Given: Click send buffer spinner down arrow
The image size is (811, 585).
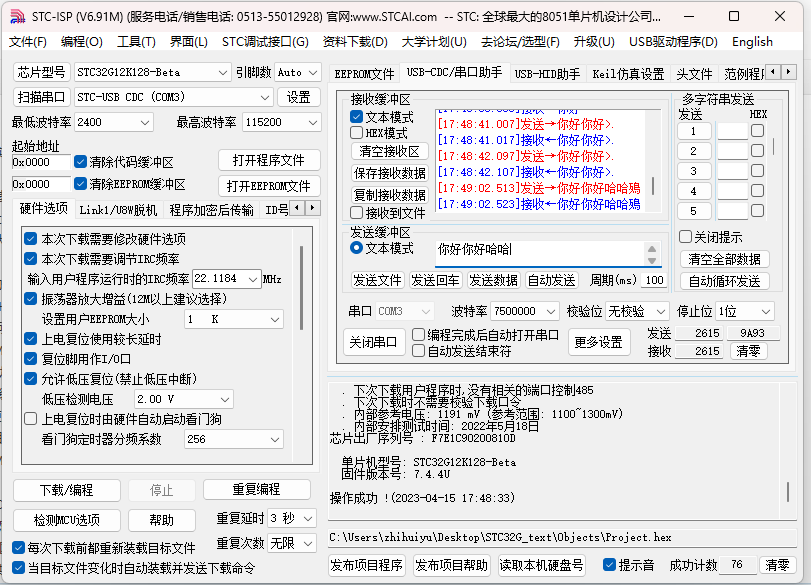Looking at the screenshot, I should tap(652, 261).
